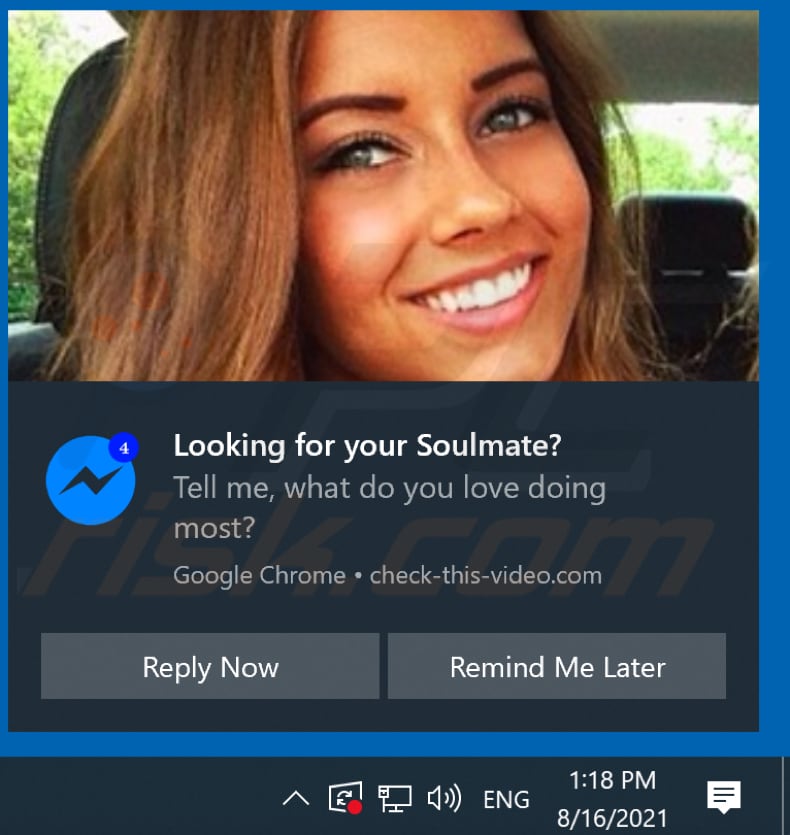Show hidden tray icons with the chevron

[296, 799]
